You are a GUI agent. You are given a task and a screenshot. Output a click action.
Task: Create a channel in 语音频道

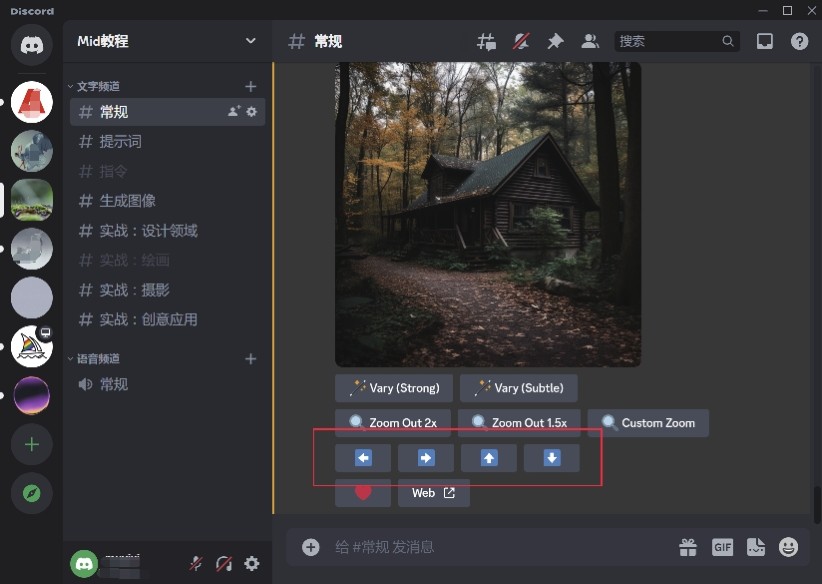pos(251,359)
